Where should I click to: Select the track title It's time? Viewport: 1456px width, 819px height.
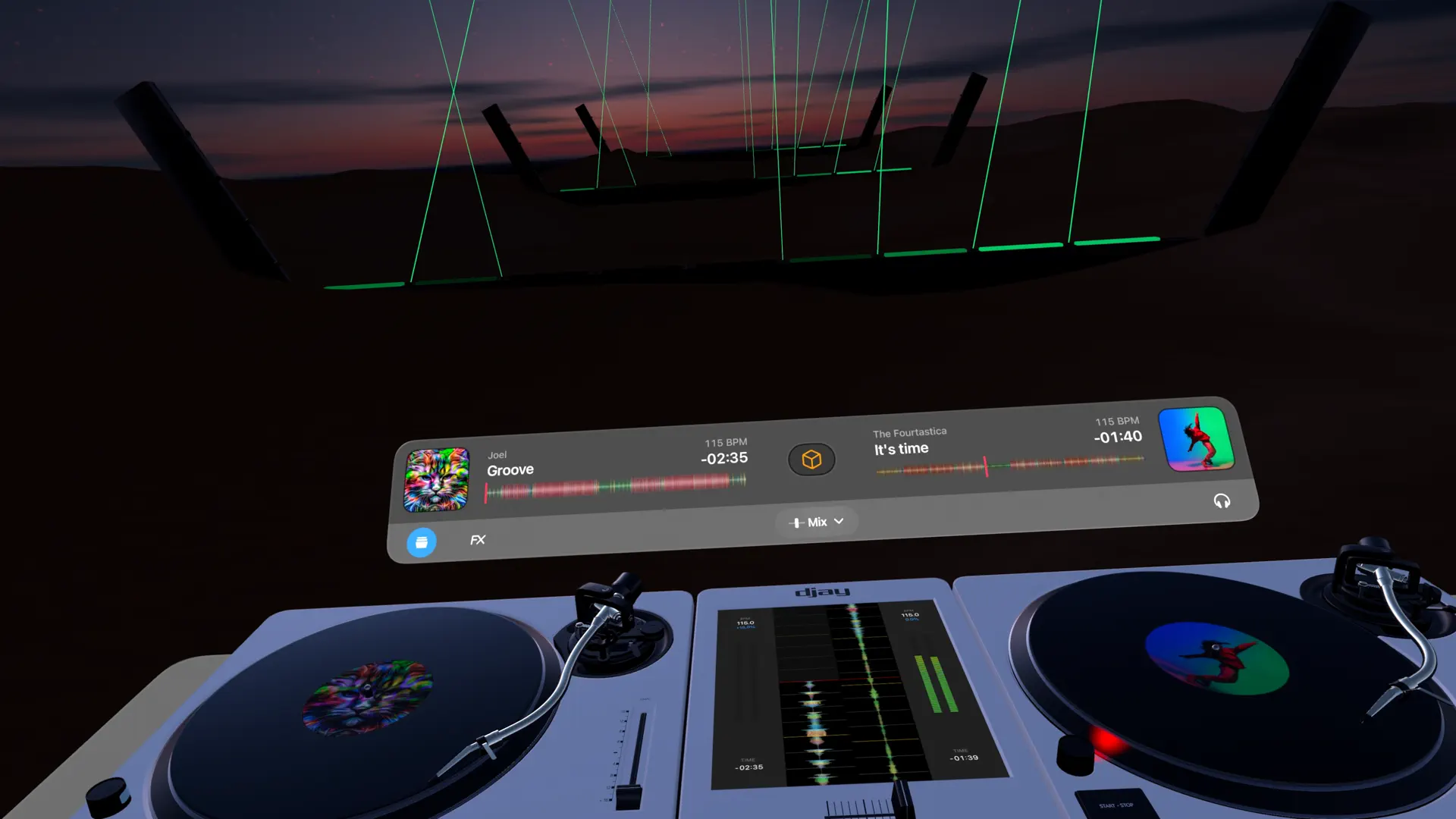click(900, 447)
